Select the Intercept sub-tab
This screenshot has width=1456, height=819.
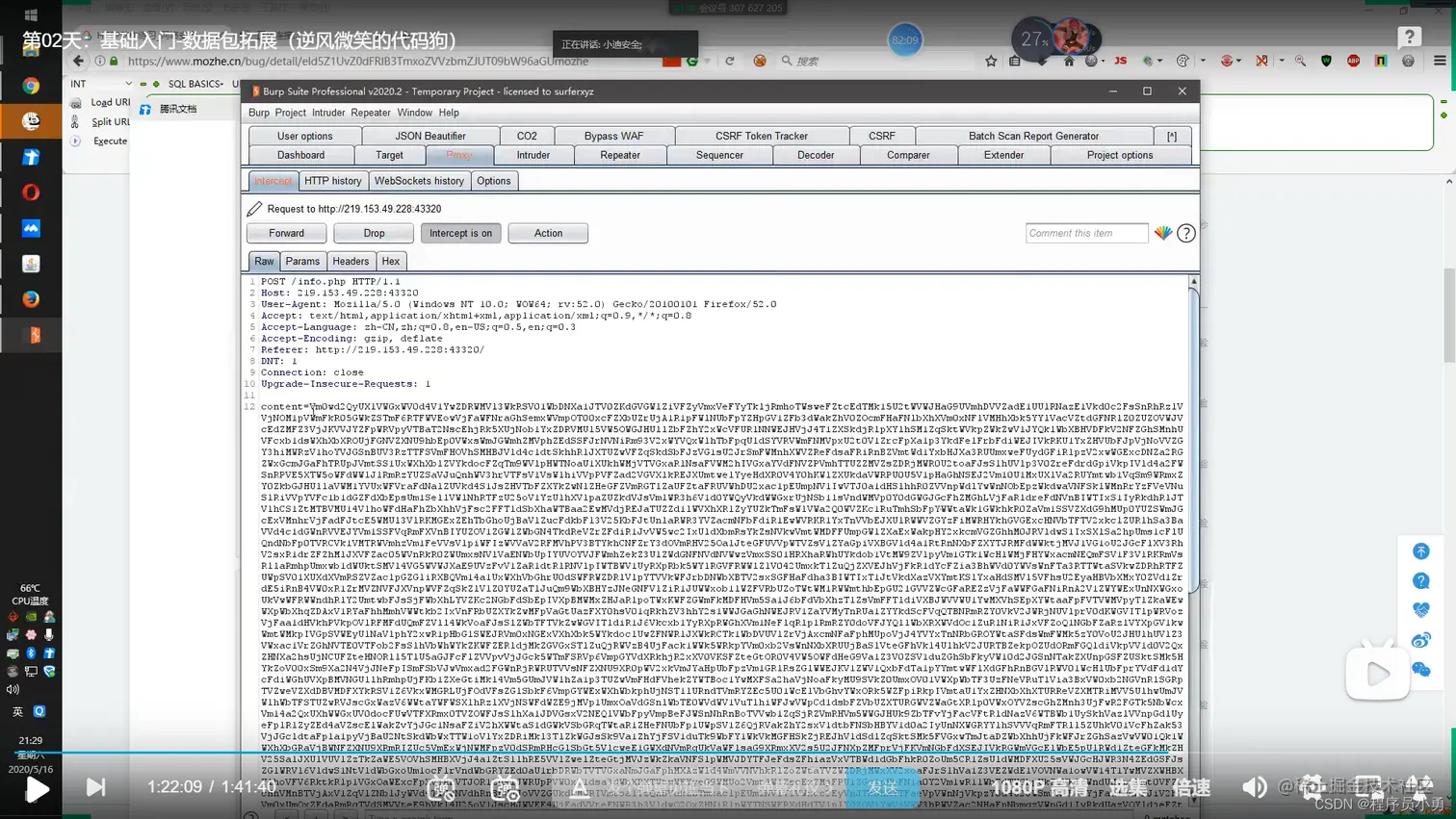click(x=273, y=181)
